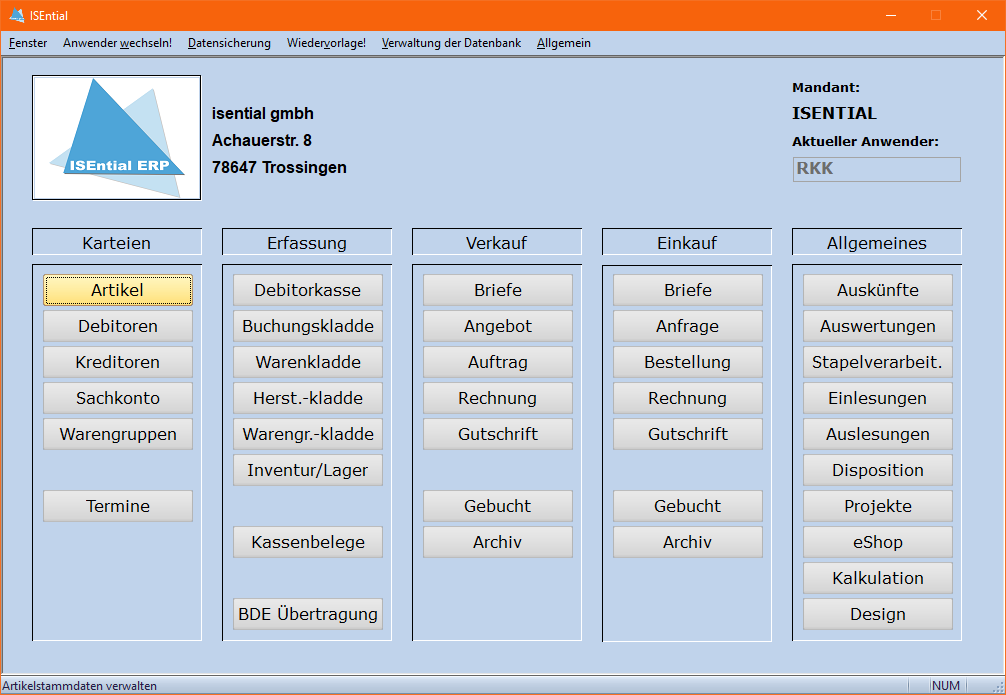Open Angebot in the Verkauf column
Screen dimensions: 1006x695
498,326
